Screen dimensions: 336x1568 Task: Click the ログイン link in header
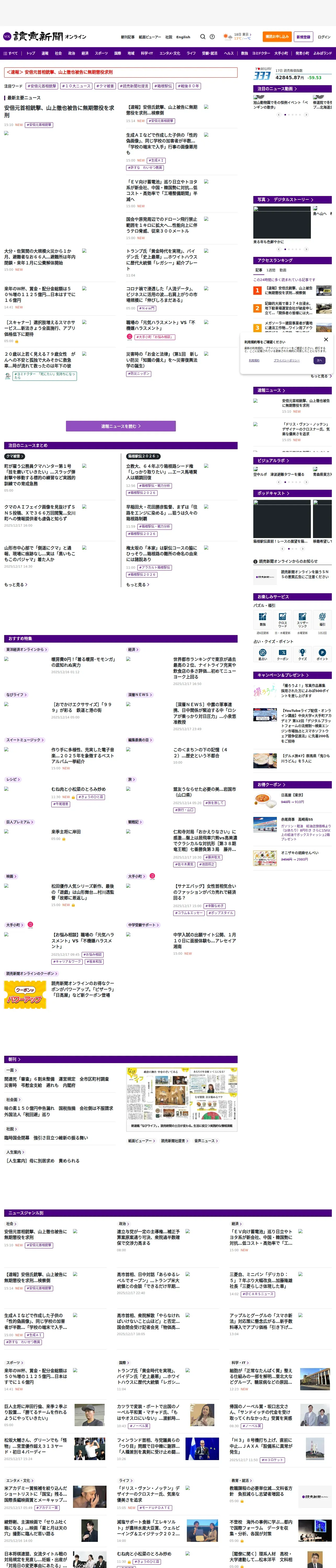click(x=324, y=37)
